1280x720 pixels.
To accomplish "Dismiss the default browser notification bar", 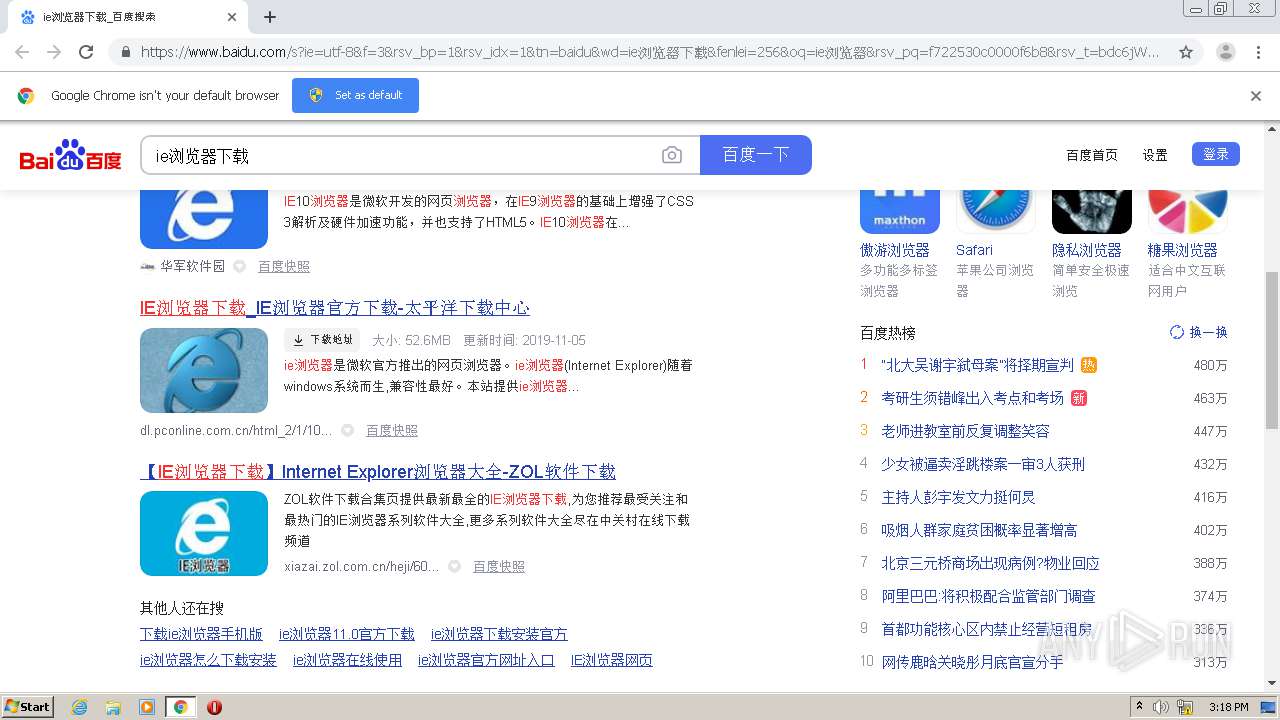I will [x=1256, y=96].
